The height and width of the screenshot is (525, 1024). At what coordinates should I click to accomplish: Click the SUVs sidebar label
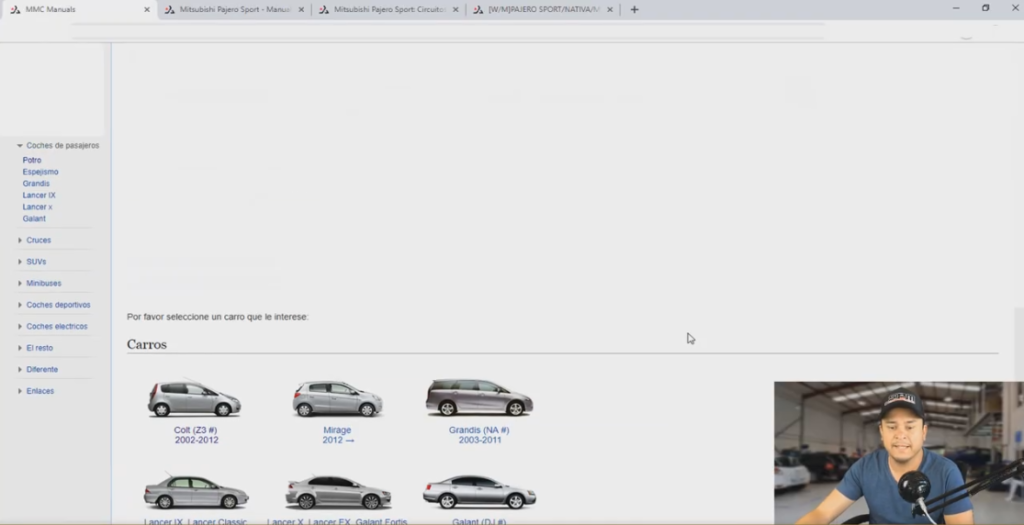[36, 262]
